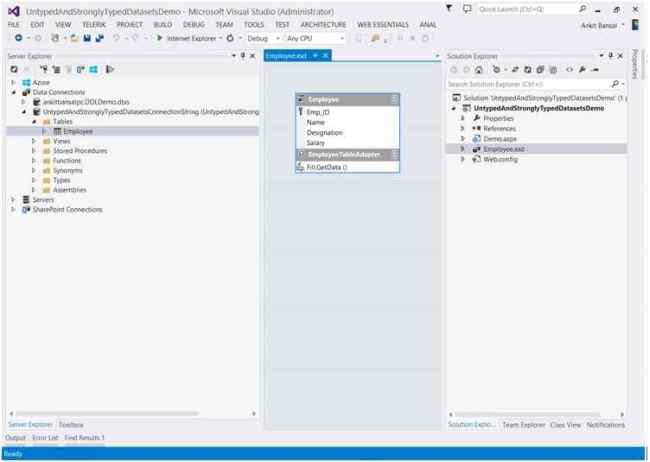
Task: Click the Open File toolbar icon
Action: (75, 38)
